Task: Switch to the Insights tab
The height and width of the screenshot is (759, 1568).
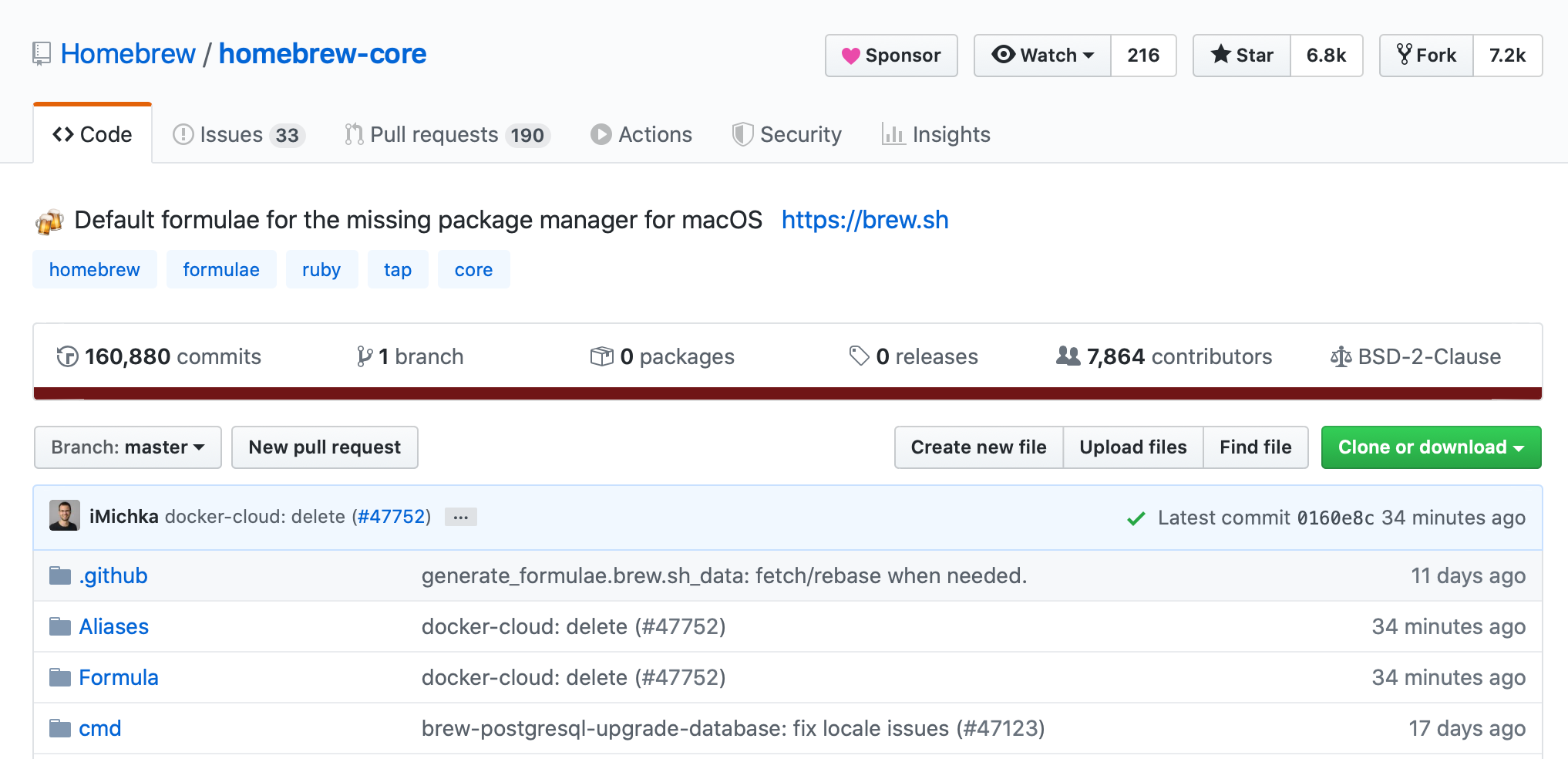Action: pyautogui.click(x=936, y=134)
